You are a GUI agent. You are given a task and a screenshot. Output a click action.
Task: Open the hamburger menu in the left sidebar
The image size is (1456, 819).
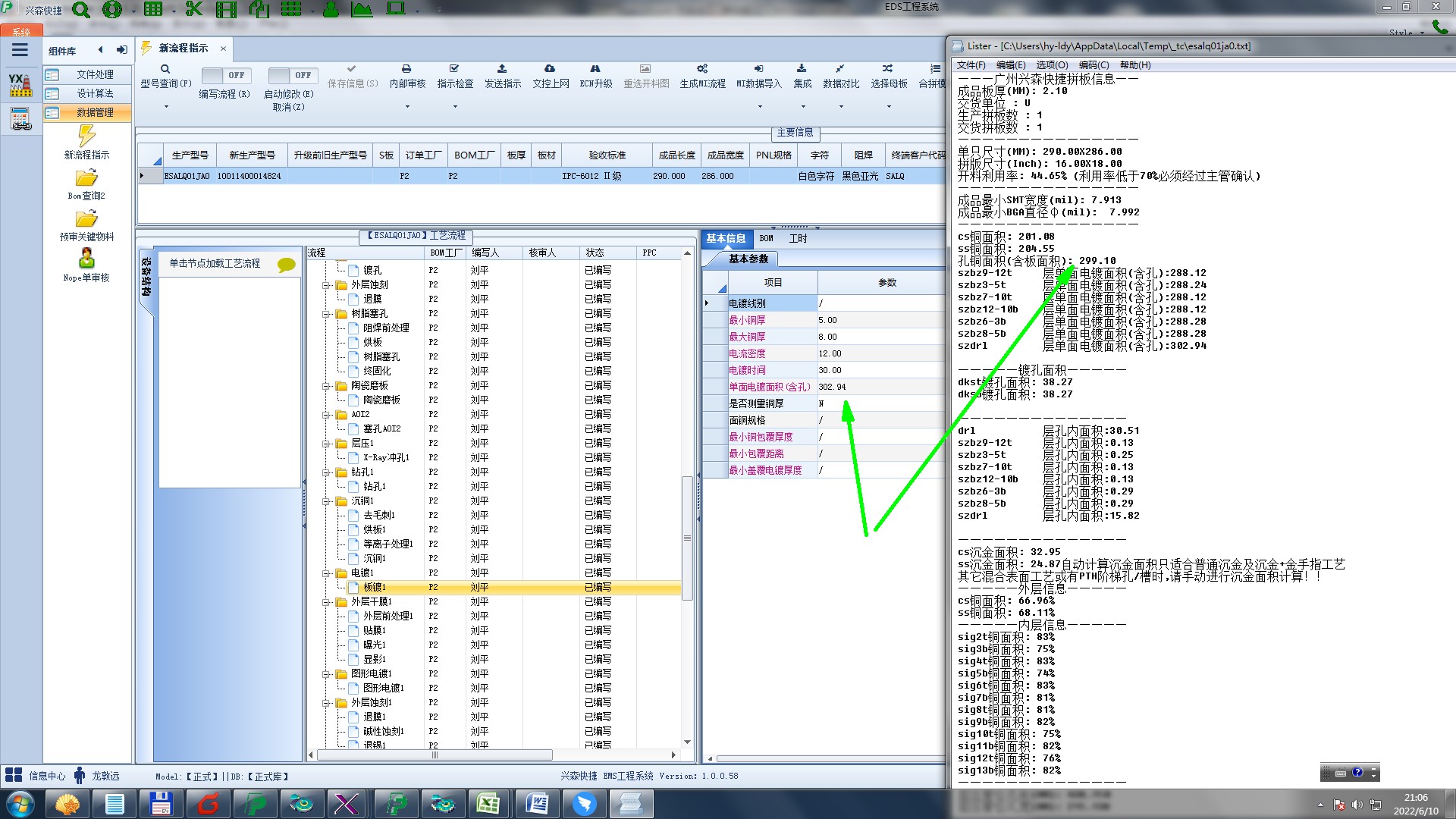click(x=20, y=50)
